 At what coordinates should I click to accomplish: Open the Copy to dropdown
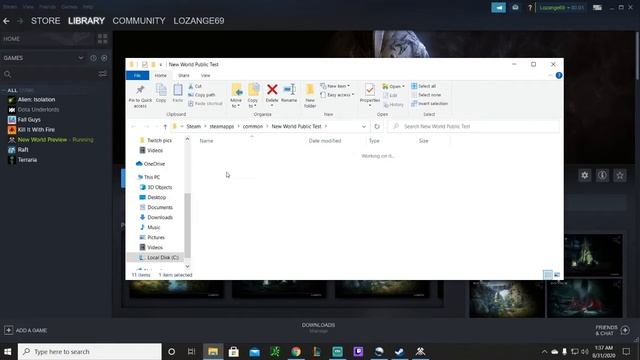253,96
